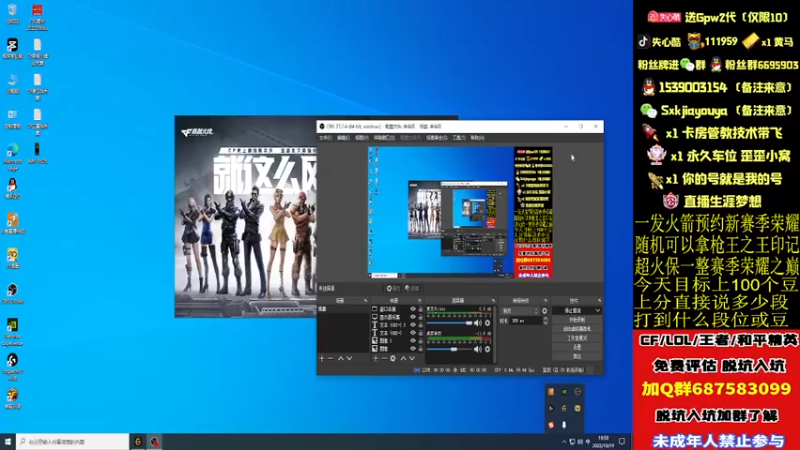Move the scene up in the Scenes dock

[x=341, y=359]
